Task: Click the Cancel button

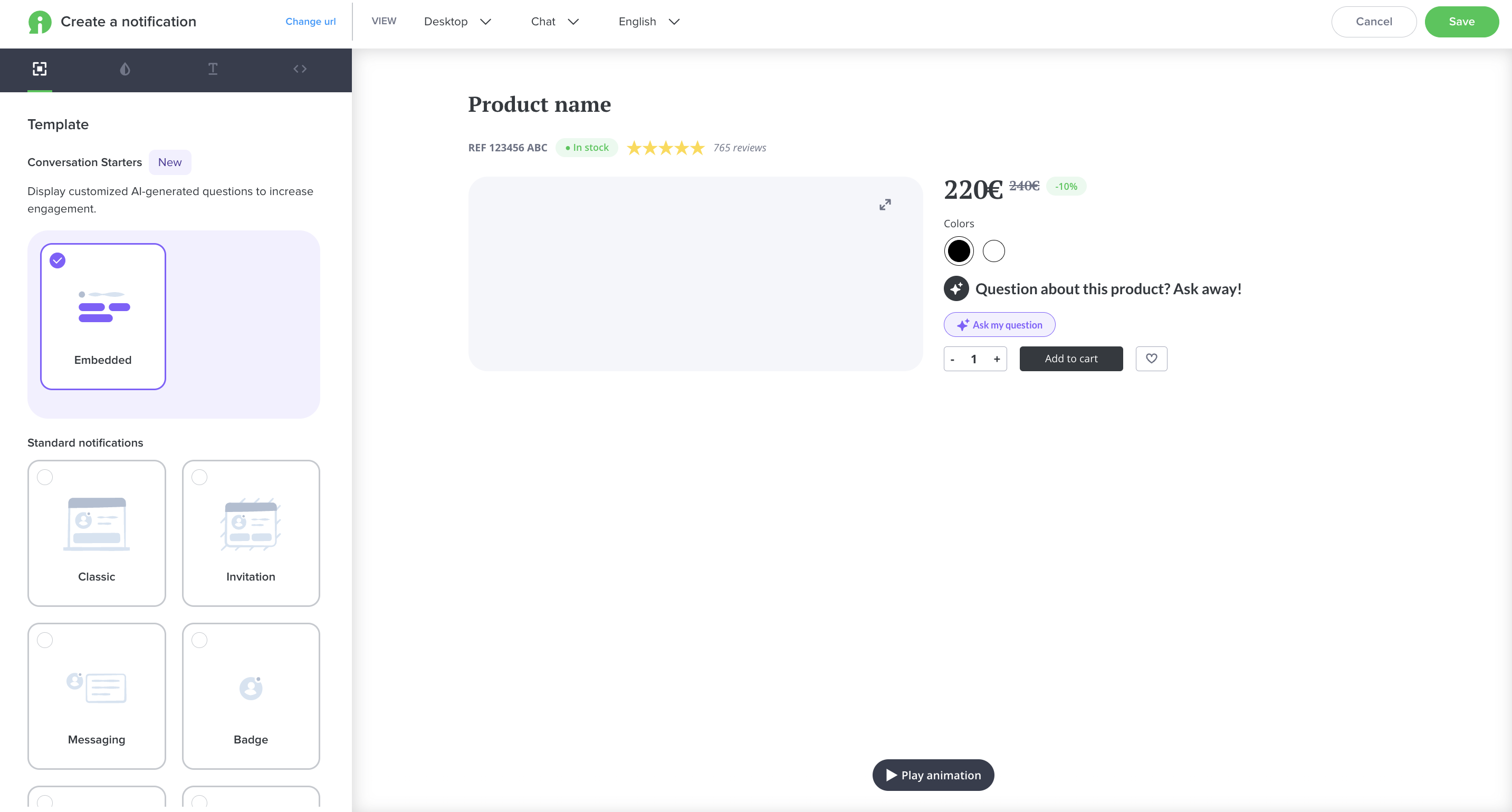Action: (1373, 22)
